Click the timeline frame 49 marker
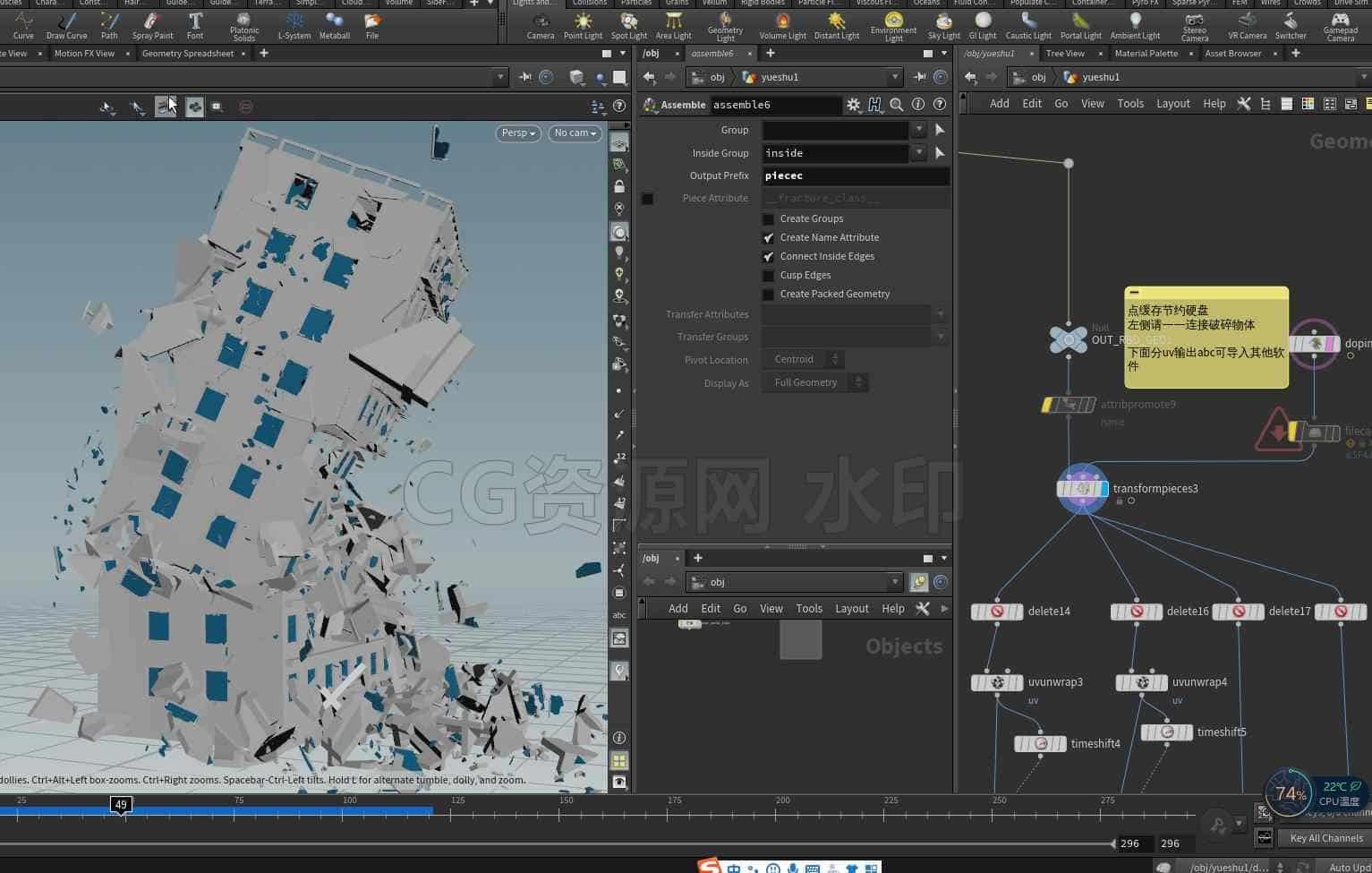 click(121, 804)
